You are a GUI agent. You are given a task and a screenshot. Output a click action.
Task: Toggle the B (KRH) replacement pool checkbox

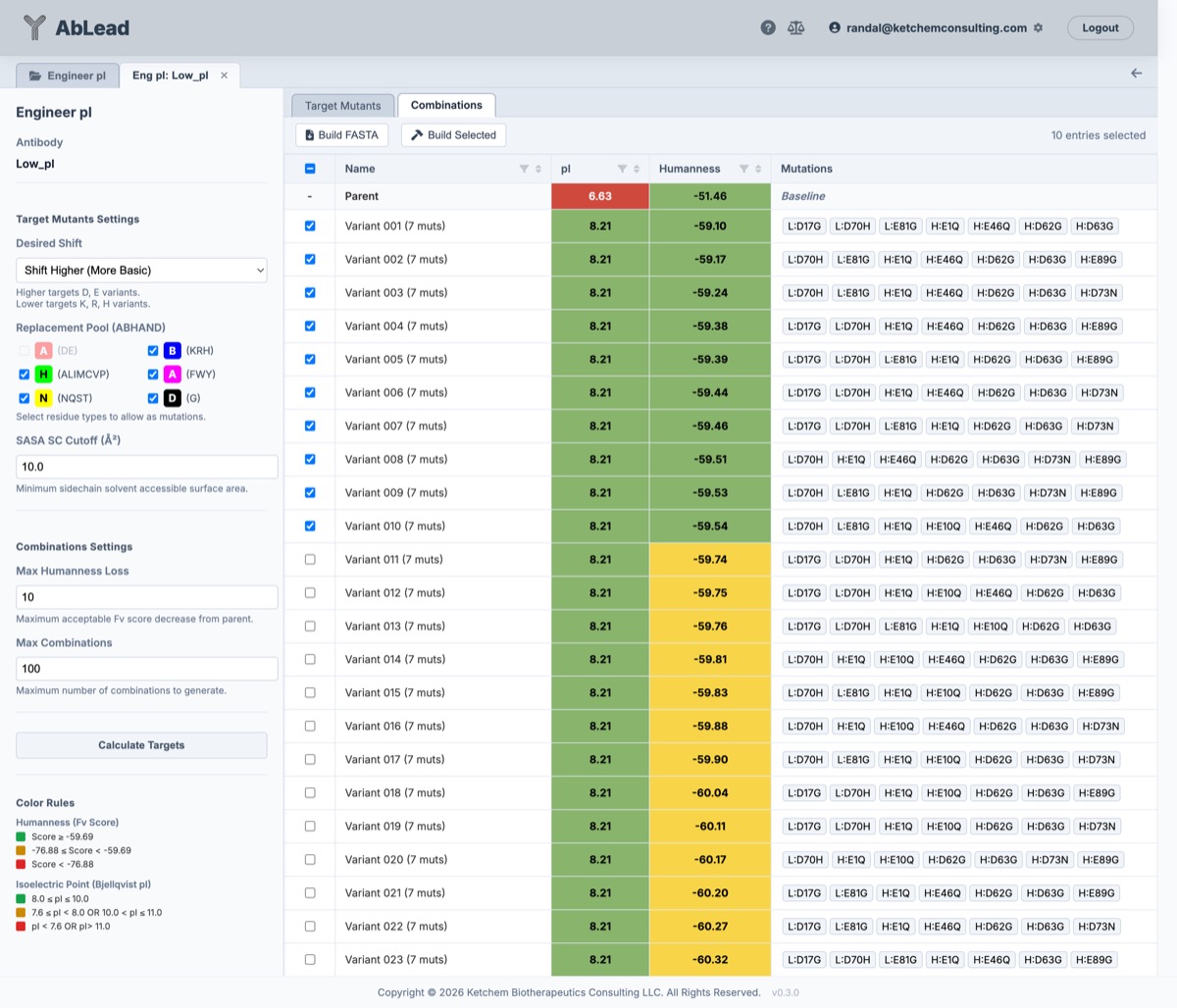[x=153, y=350]
